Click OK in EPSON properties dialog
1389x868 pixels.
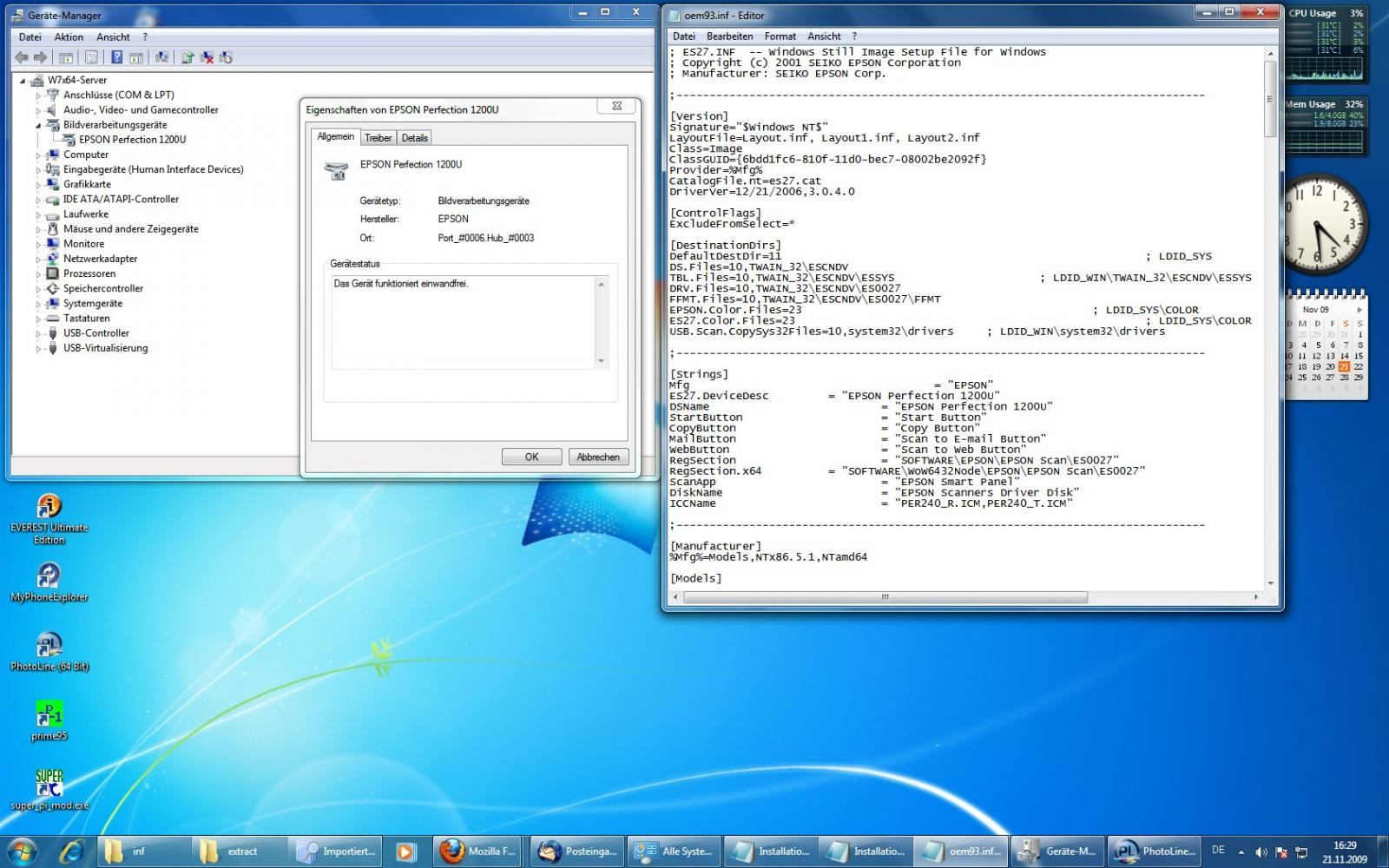pos(531,457)
